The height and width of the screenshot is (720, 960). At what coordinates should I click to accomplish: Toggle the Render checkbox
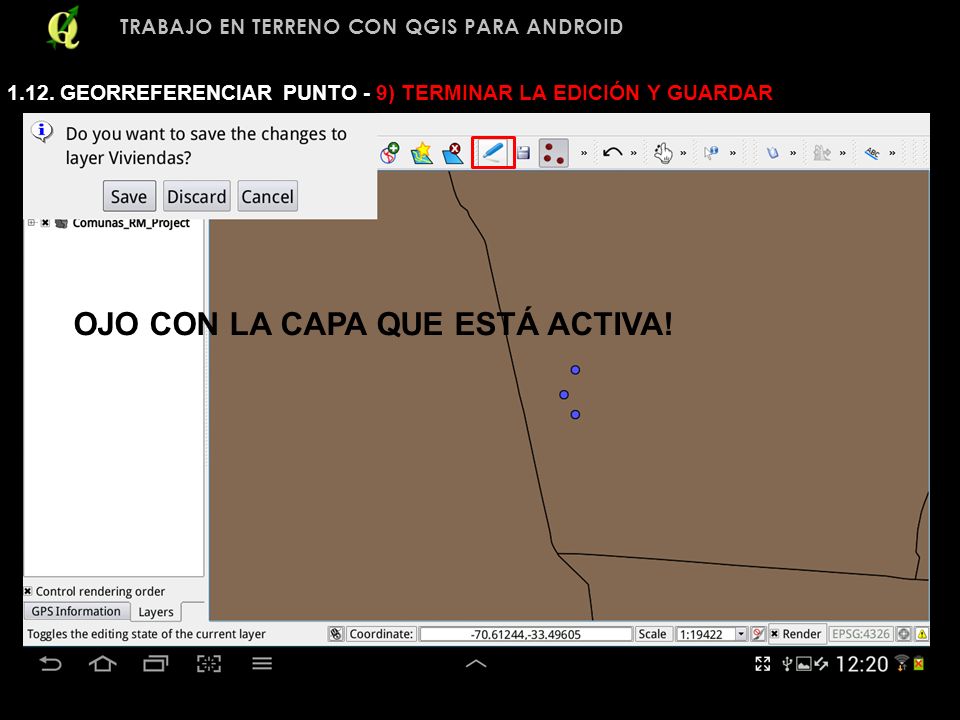click(774, 634)
